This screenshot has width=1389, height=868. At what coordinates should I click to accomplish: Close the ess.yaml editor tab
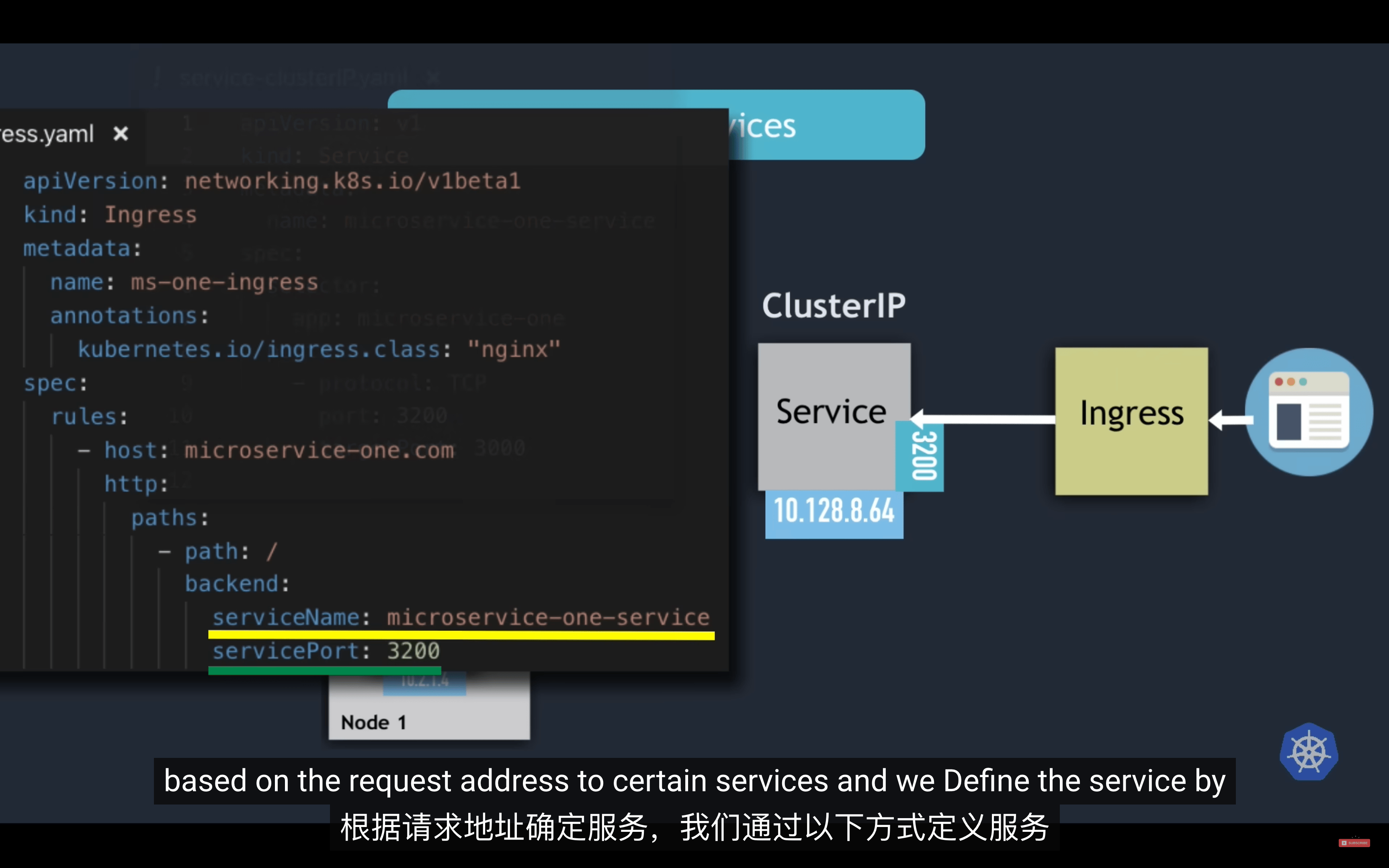(x=121, y=134)
